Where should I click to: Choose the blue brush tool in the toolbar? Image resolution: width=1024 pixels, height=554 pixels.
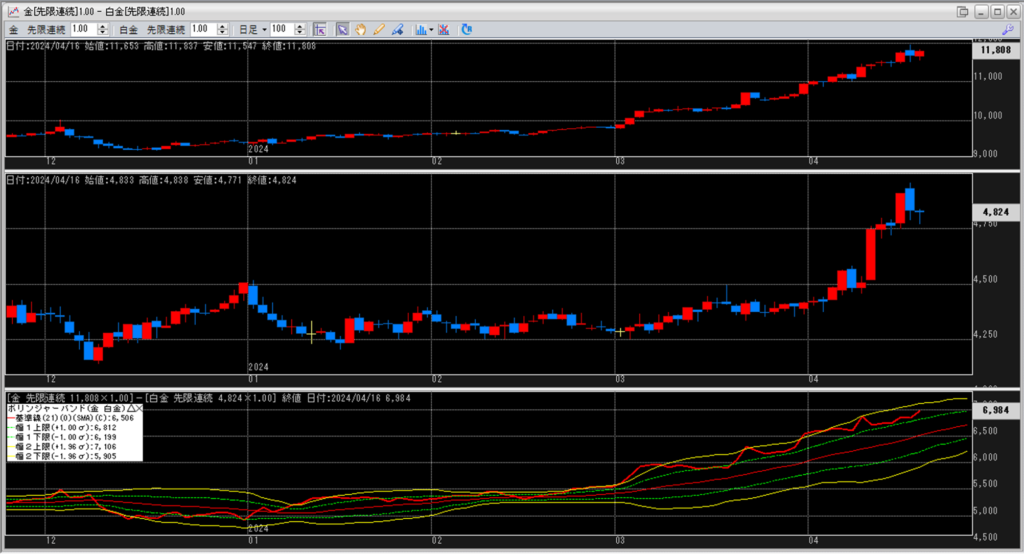397,30
